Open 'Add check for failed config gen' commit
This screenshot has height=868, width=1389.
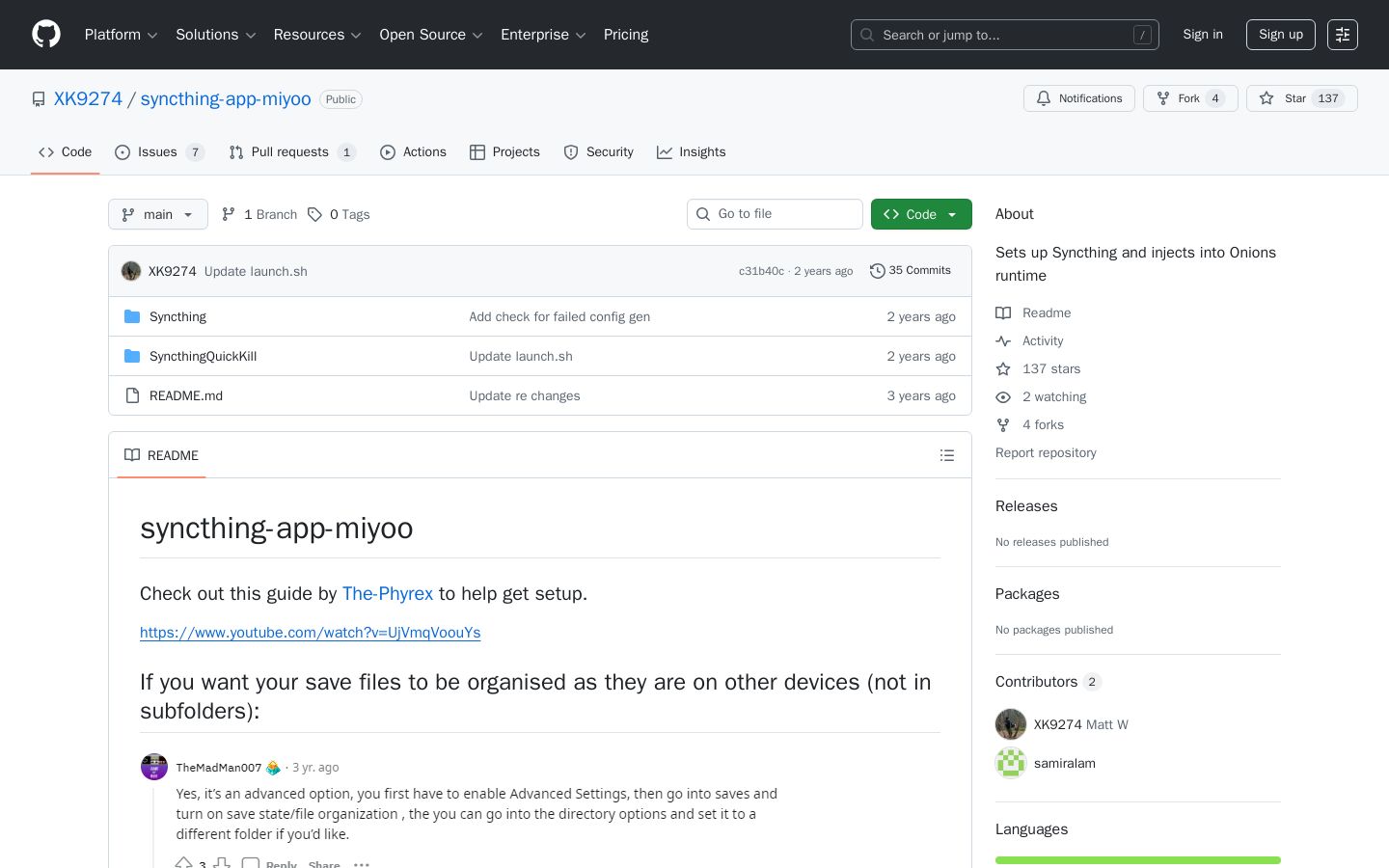559,316
